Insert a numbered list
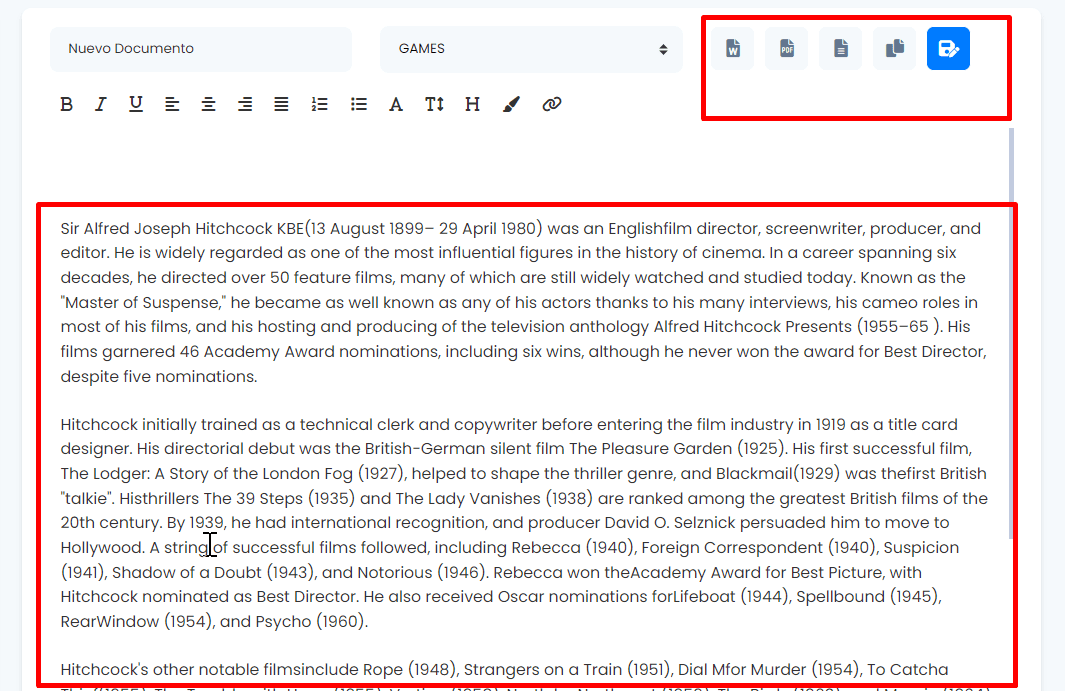 coord(320,104)
